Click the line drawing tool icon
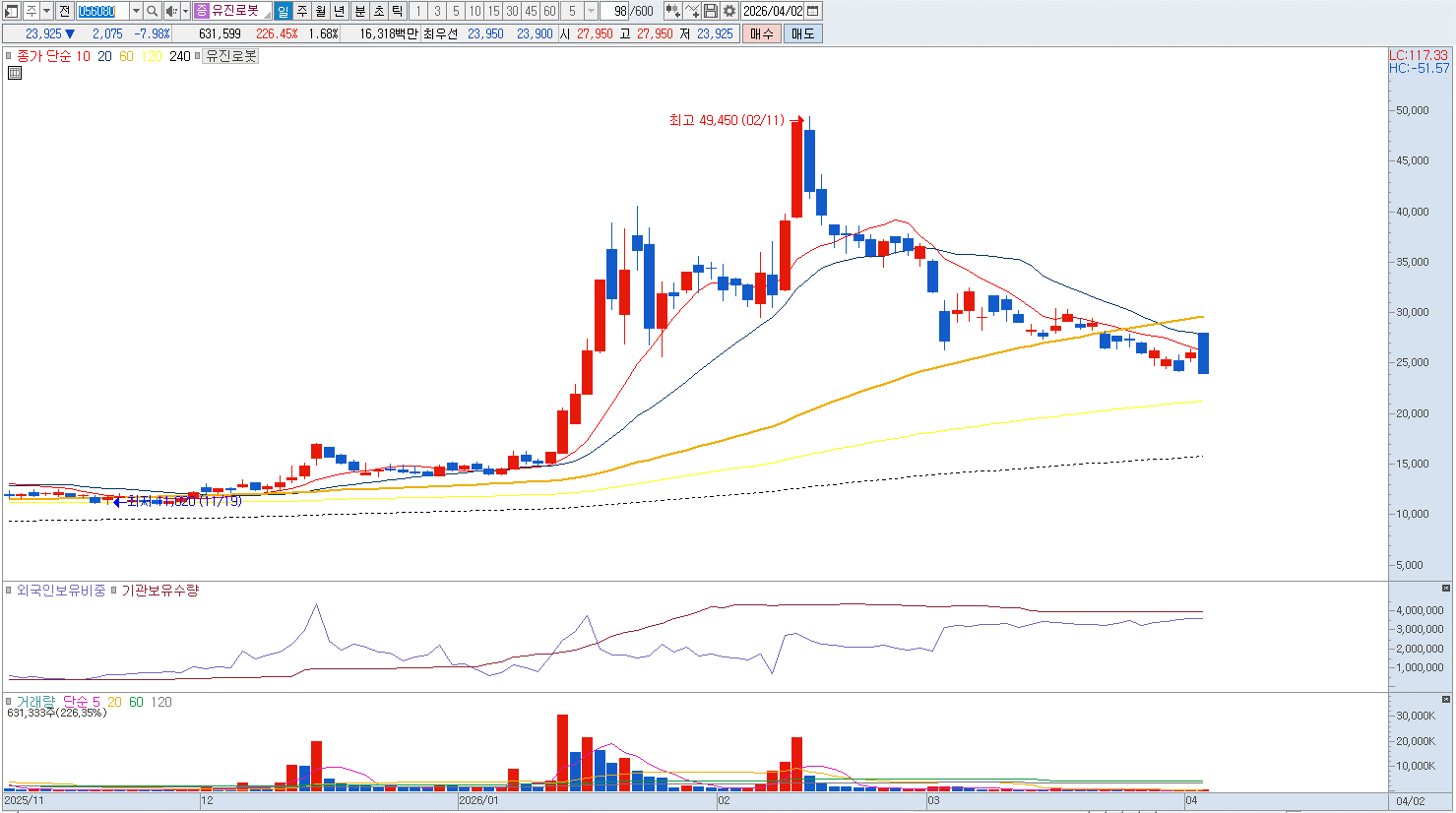The width and height of the screenshot is (1456, 813). (x=692, y=11)
